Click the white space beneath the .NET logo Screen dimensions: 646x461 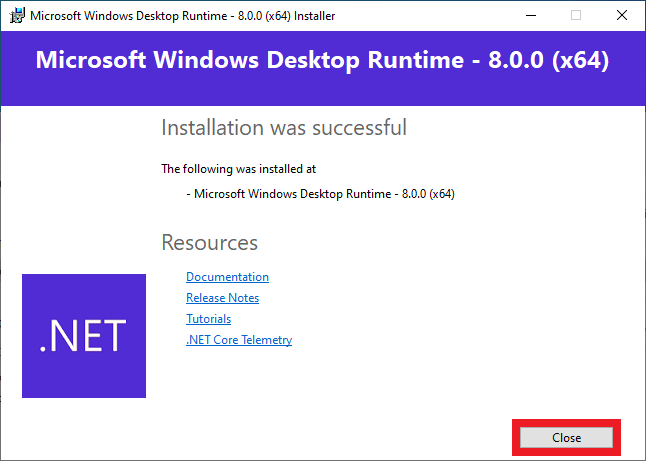(84, 425)
